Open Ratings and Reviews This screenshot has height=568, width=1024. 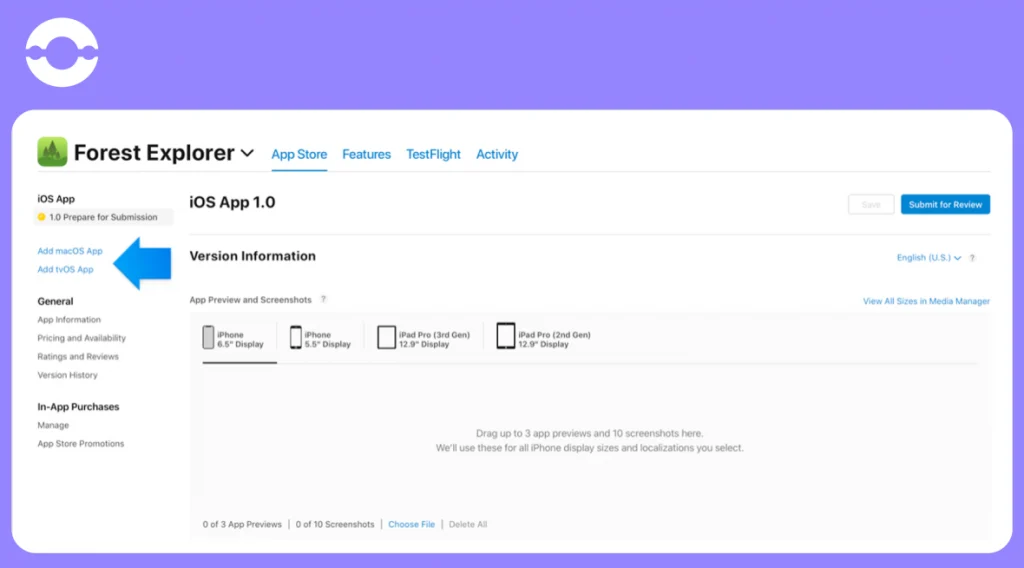78,356
